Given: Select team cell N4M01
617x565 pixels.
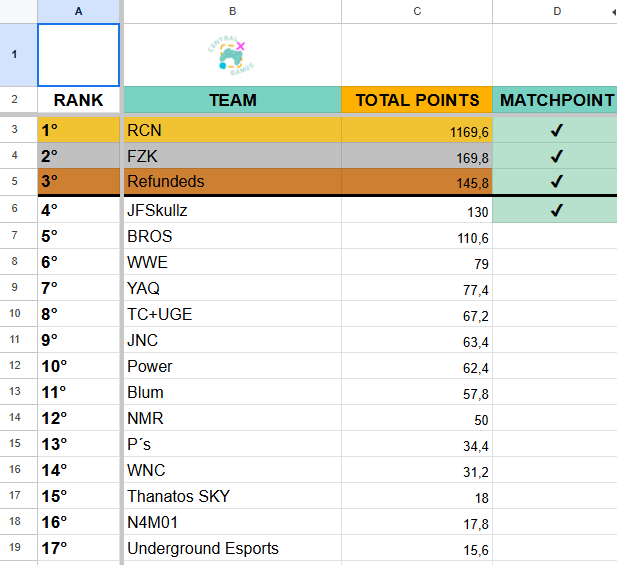Looking at the screenshot, I should click(233, 521).
